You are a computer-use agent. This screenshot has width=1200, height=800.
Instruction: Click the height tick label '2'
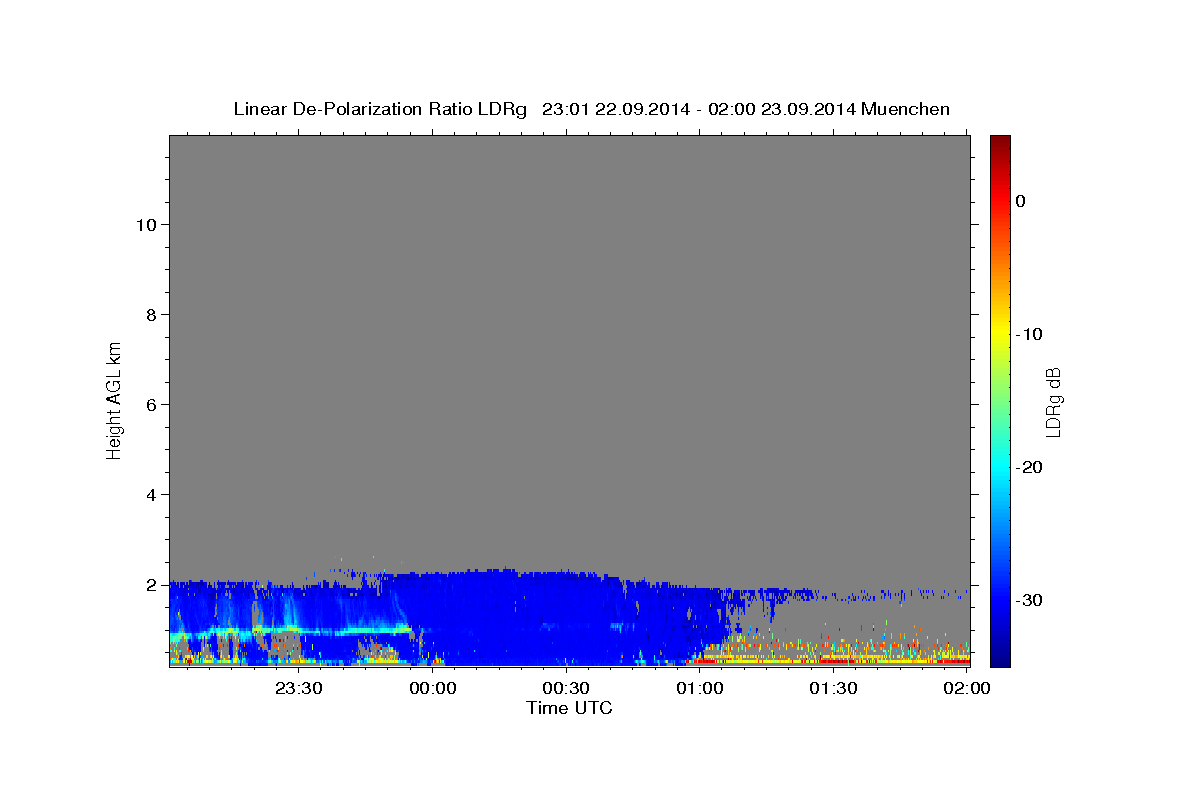(x=149, y=584)
